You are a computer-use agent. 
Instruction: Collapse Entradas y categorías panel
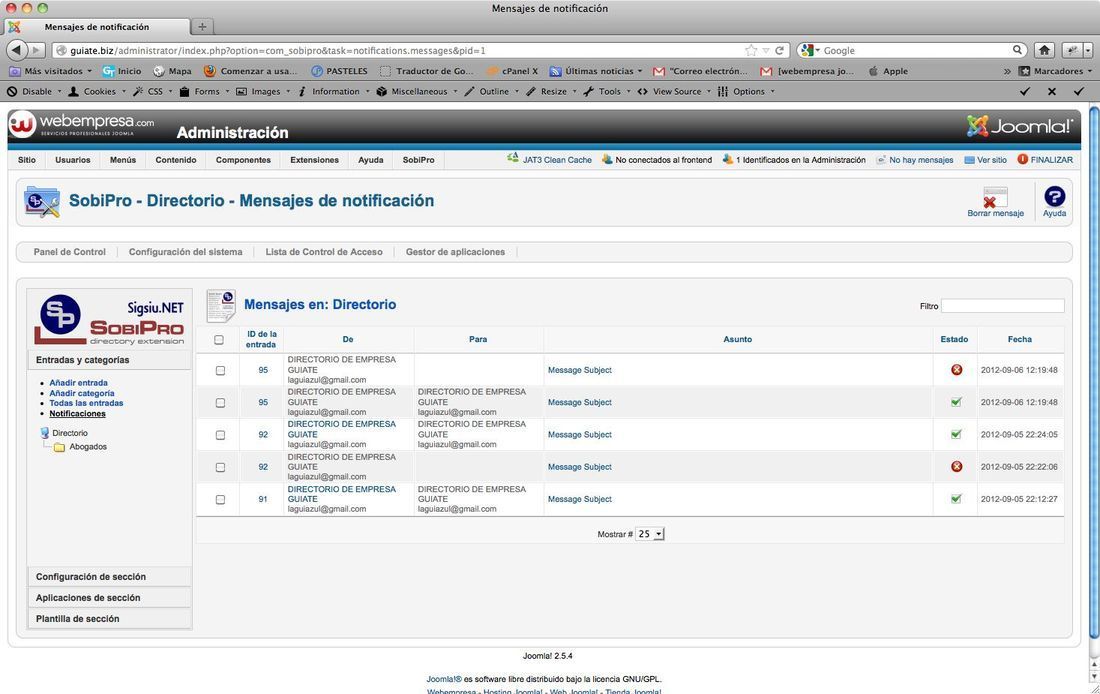point(109,360)
